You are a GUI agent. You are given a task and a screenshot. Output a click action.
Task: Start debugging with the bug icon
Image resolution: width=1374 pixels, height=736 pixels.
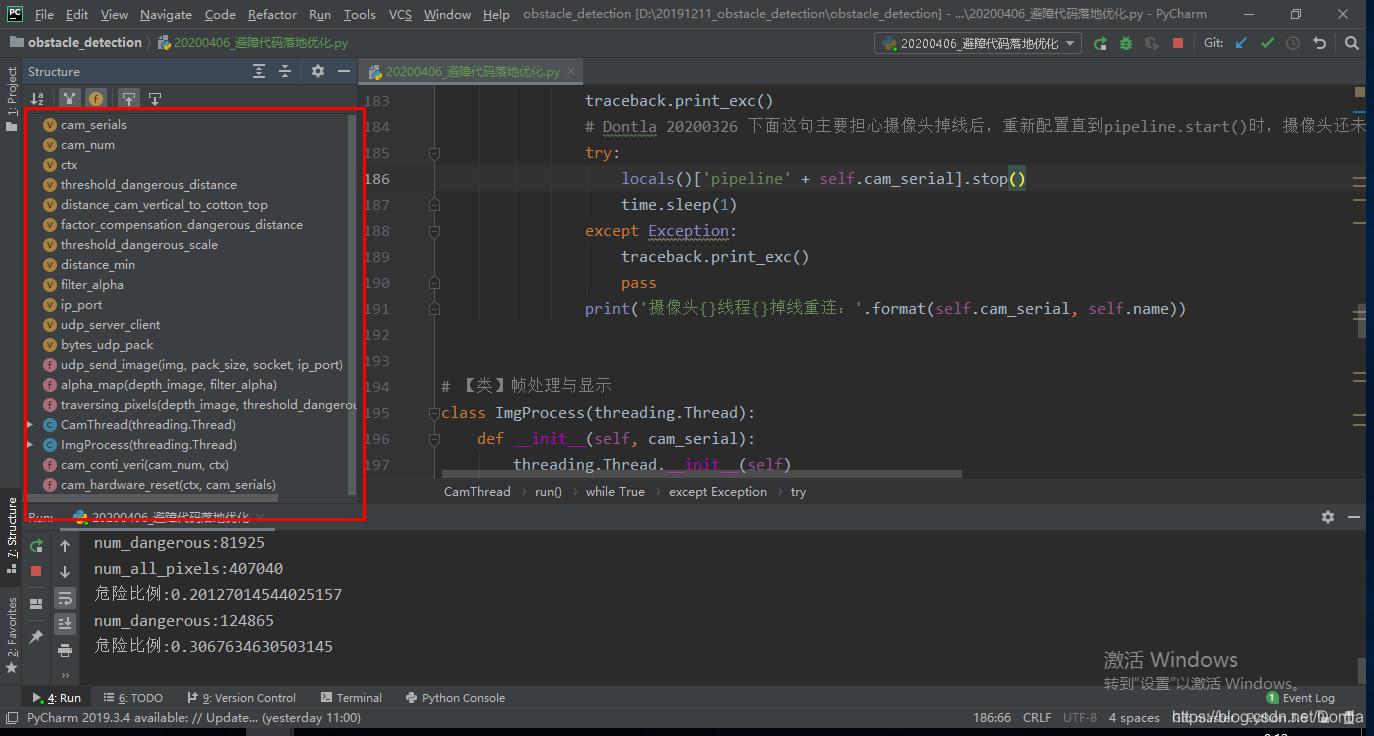pos(1127,42)
